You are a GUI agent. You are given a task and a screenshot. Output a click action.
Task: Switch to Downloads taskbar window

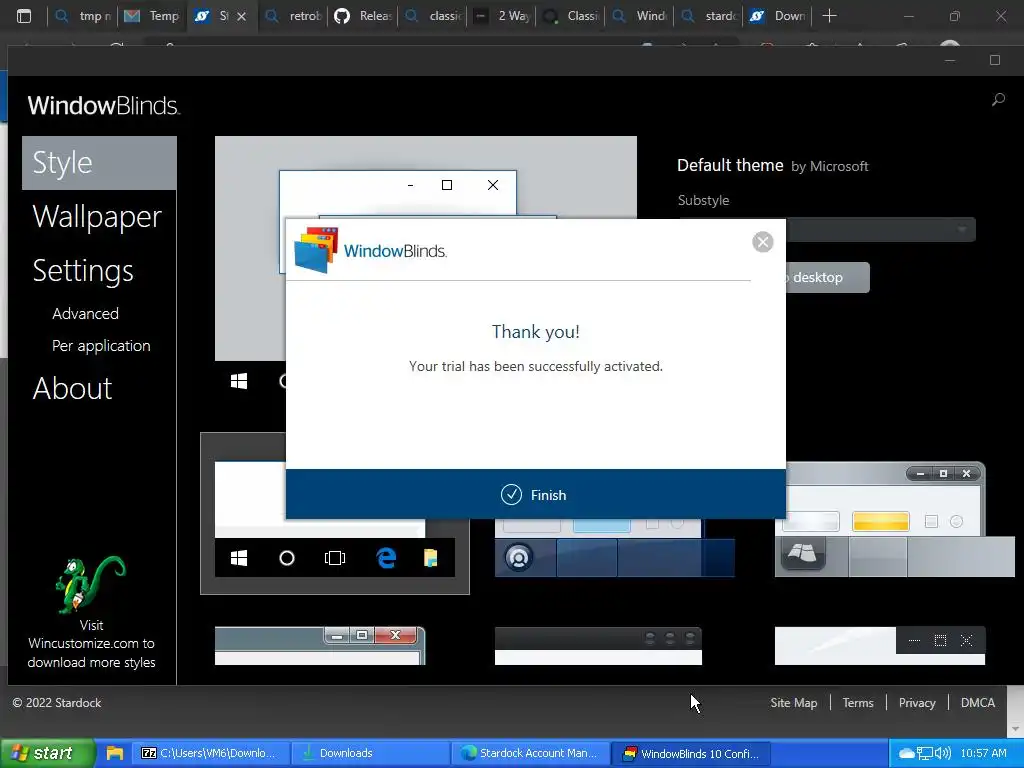pyautogui.click(x=369, y=753)
